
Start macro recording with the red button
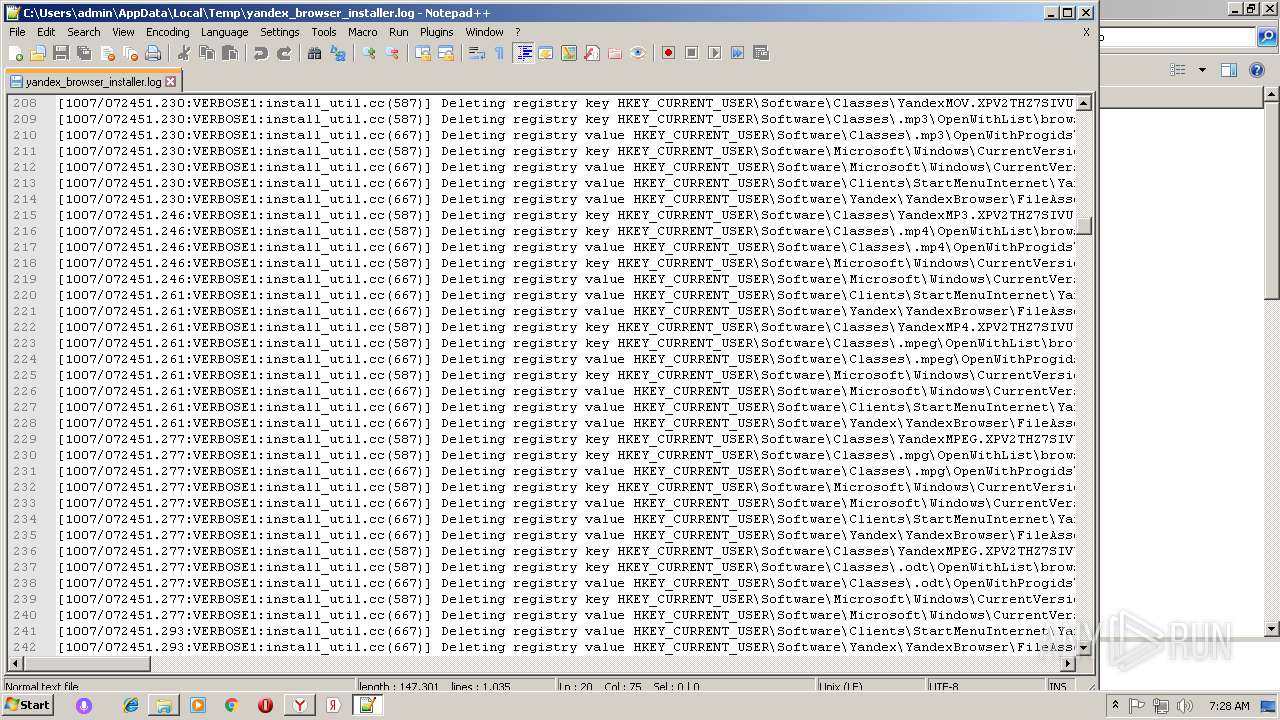coord(668,53)
